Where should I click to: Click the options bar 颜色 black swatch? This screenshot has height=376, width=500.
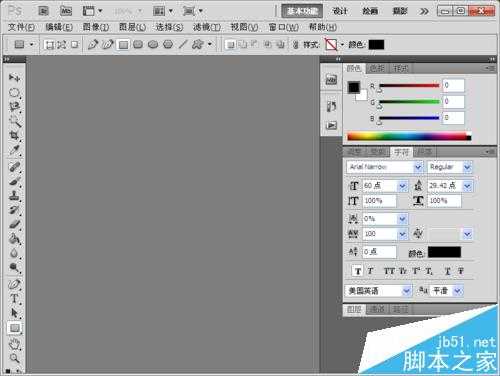pyautogui.click(x=376, y=45)
